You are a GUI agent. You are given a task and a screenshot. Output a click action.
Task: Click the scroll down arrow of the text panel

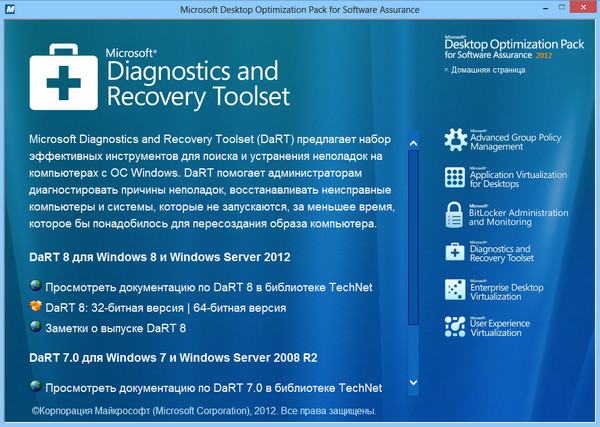point(413,382)
